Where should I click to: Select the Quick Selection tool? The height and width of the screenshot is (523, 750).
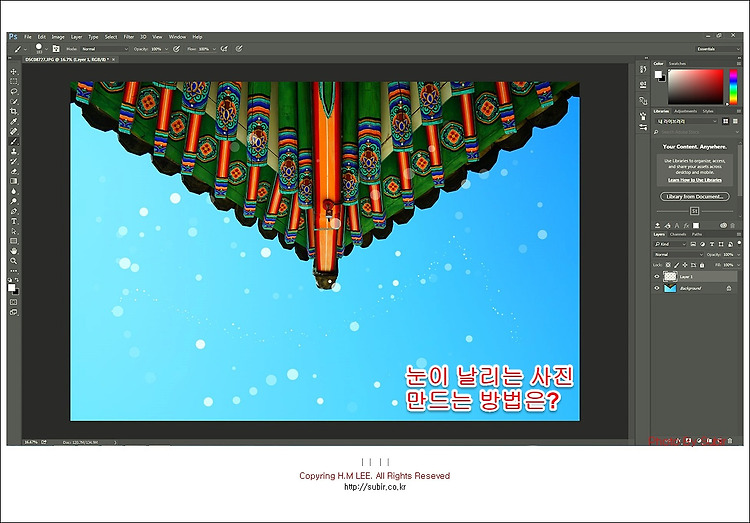tap(14, 101)
